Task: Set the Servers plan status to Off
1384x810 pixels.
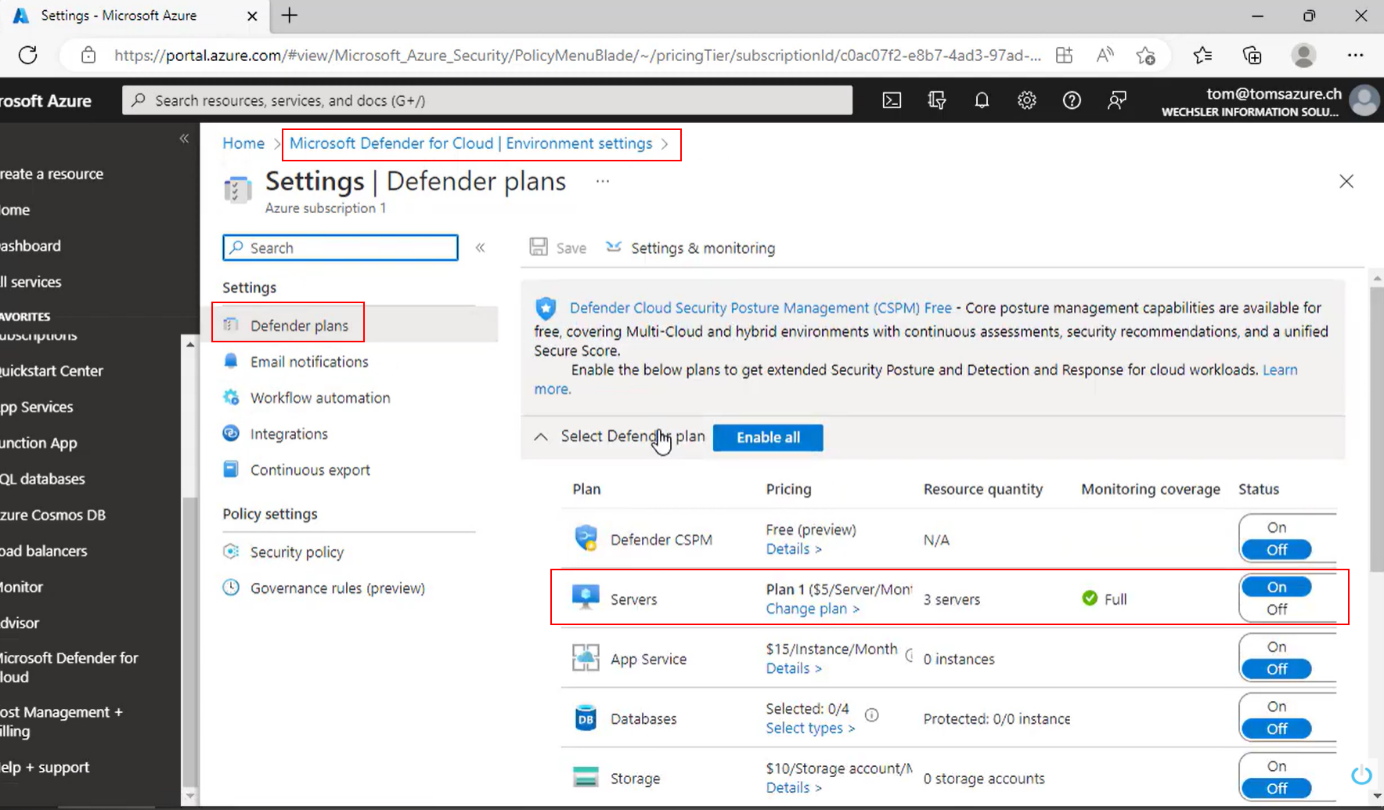Action: pos(1277,609)
